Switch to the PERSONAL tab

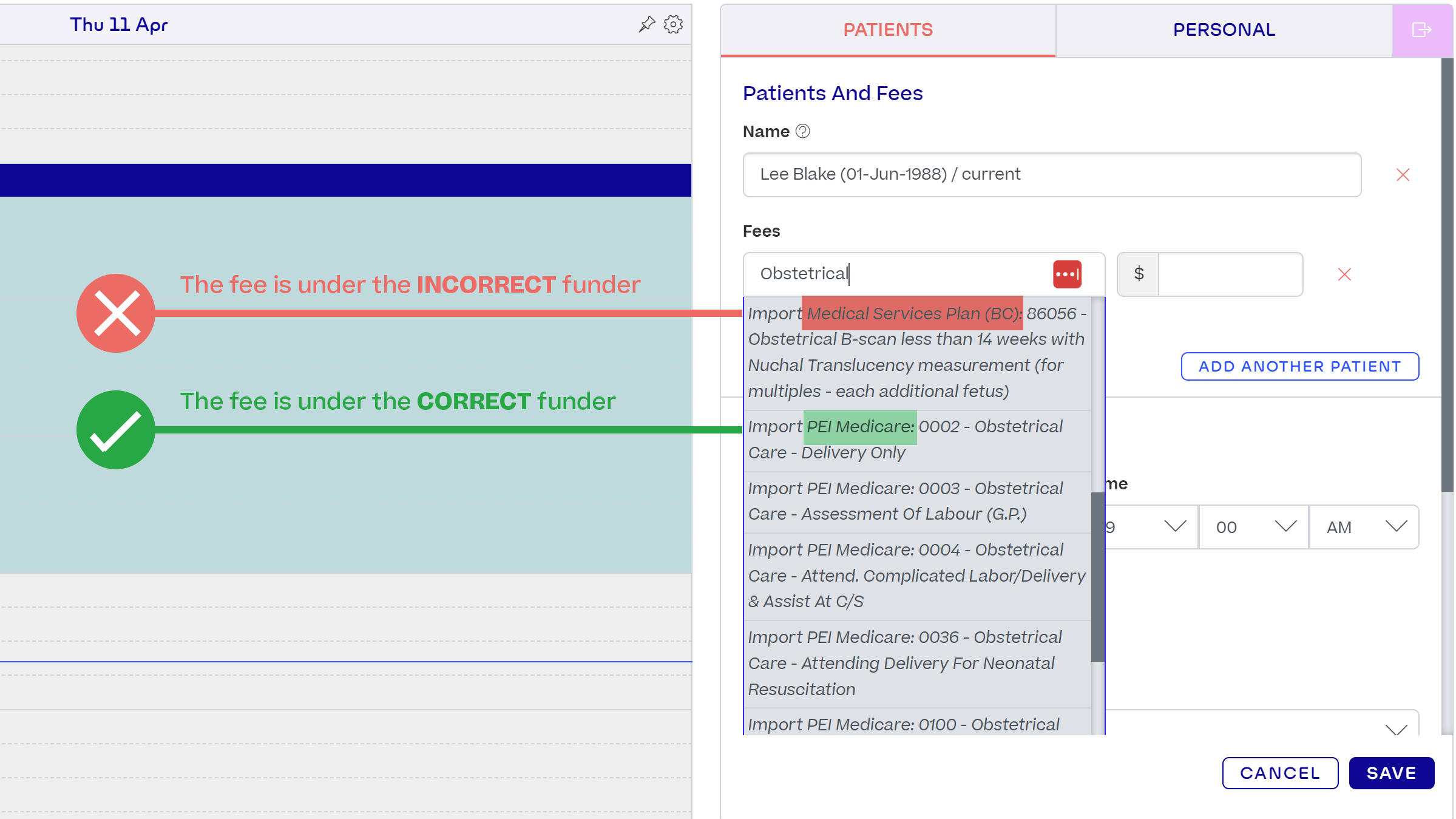tap(1224, 30)
